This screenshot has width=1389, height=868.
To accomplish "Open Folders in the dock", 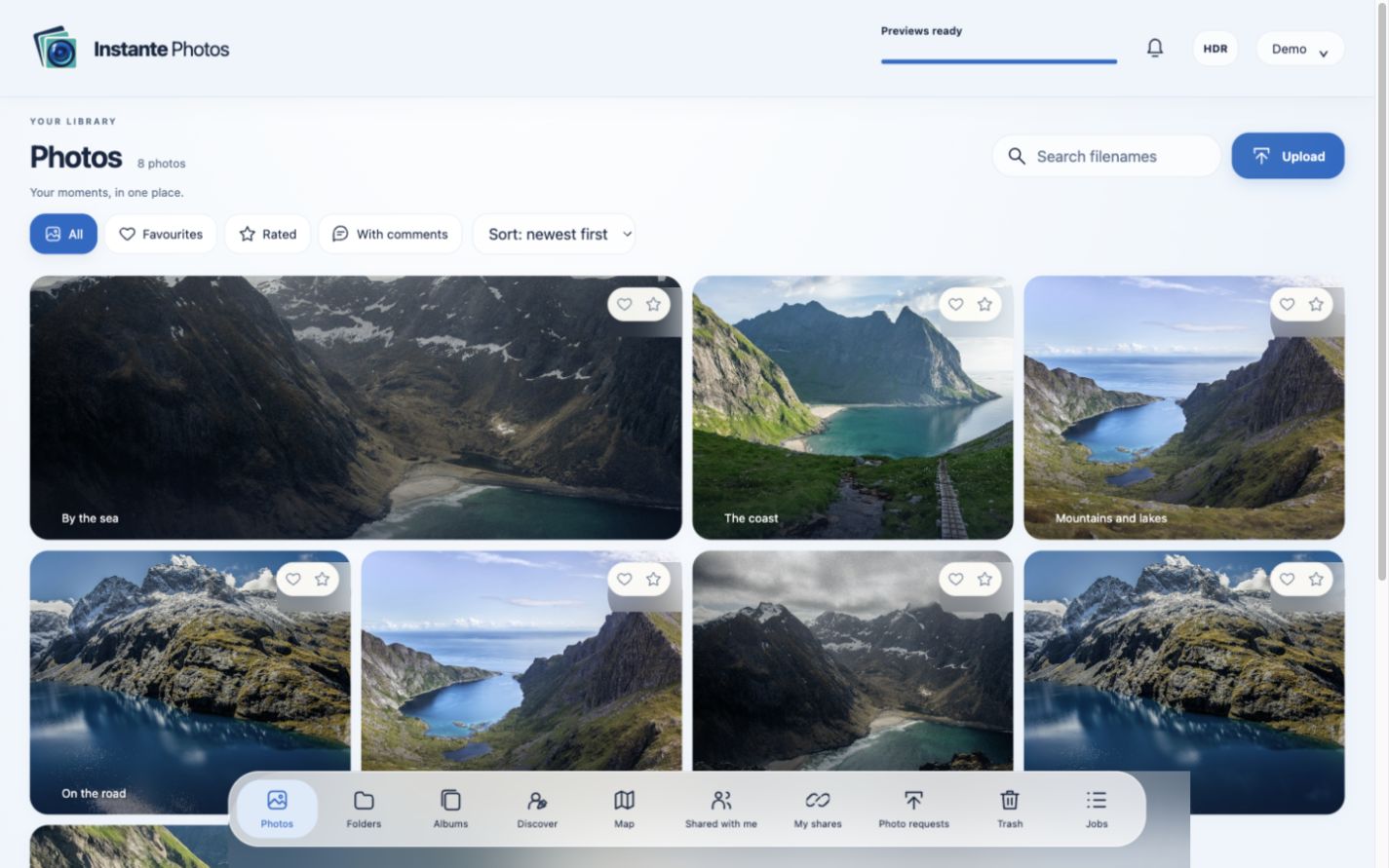I will pos(364,809).
